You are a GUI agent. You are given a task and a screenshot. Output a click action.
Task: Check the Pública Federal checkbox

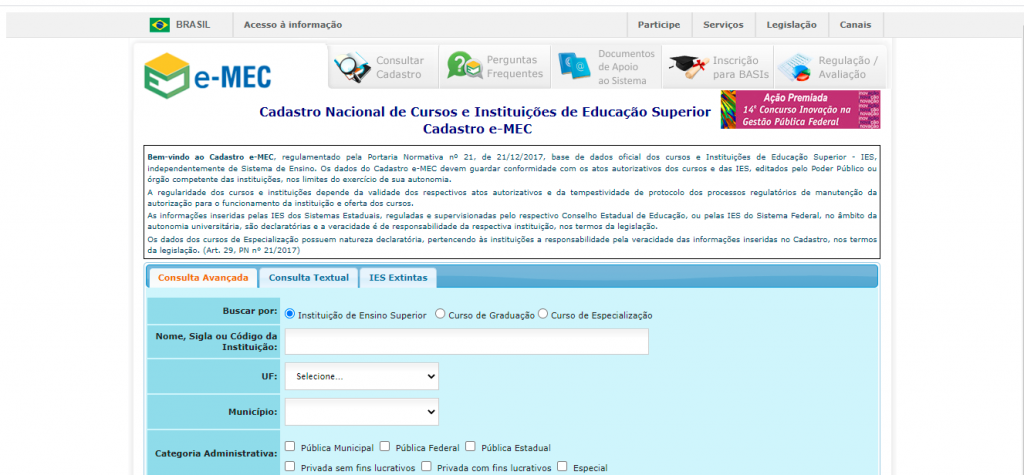386,447
